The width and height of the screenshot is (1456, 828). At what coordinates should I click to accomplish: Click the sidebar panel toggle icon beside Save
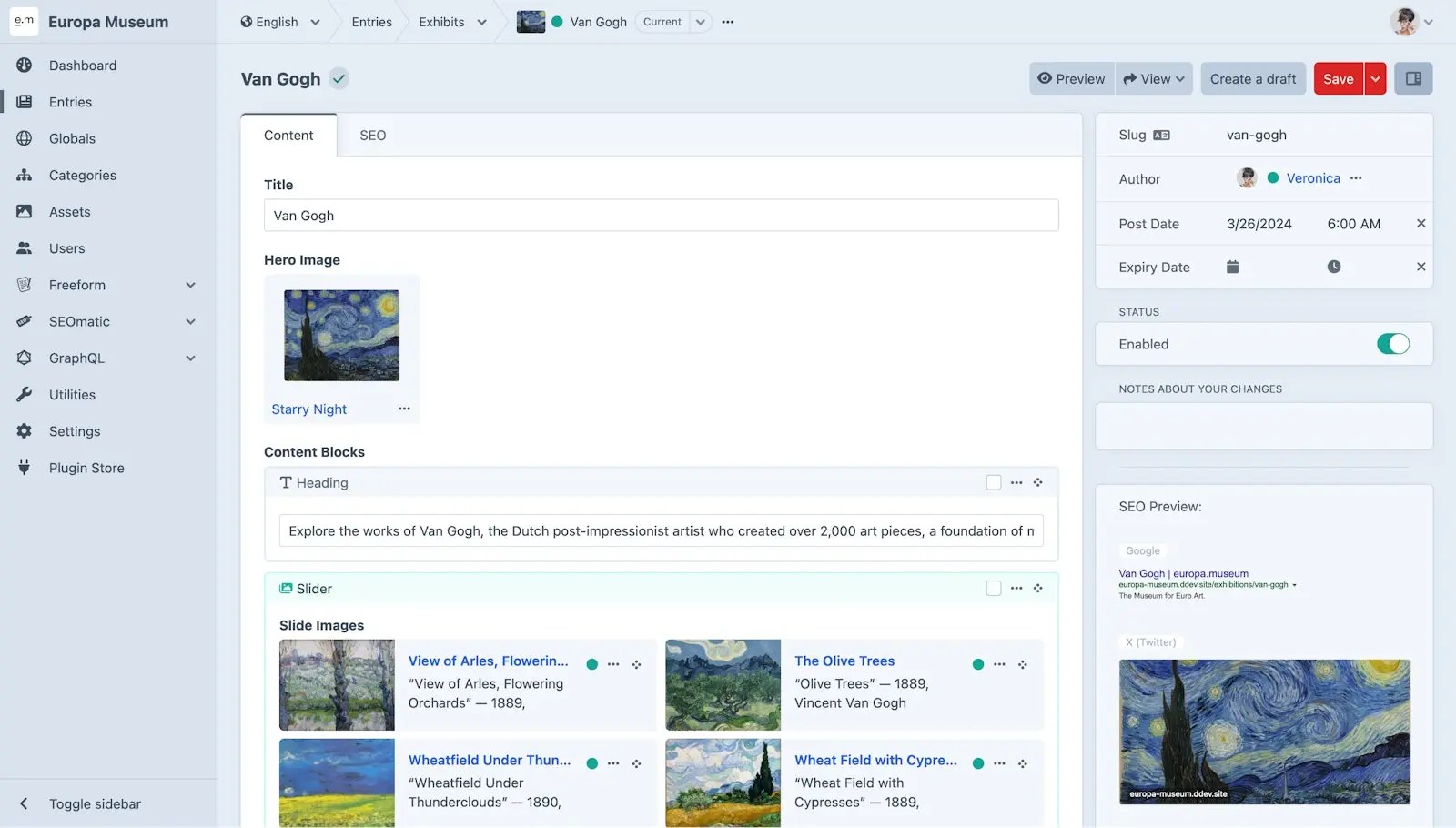coord(1413,79)
